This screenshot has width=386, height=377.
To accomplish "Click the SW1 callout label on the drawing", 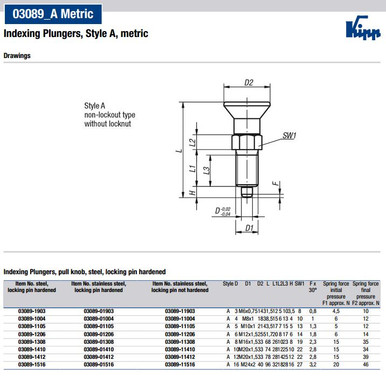I will coord(289,136).
